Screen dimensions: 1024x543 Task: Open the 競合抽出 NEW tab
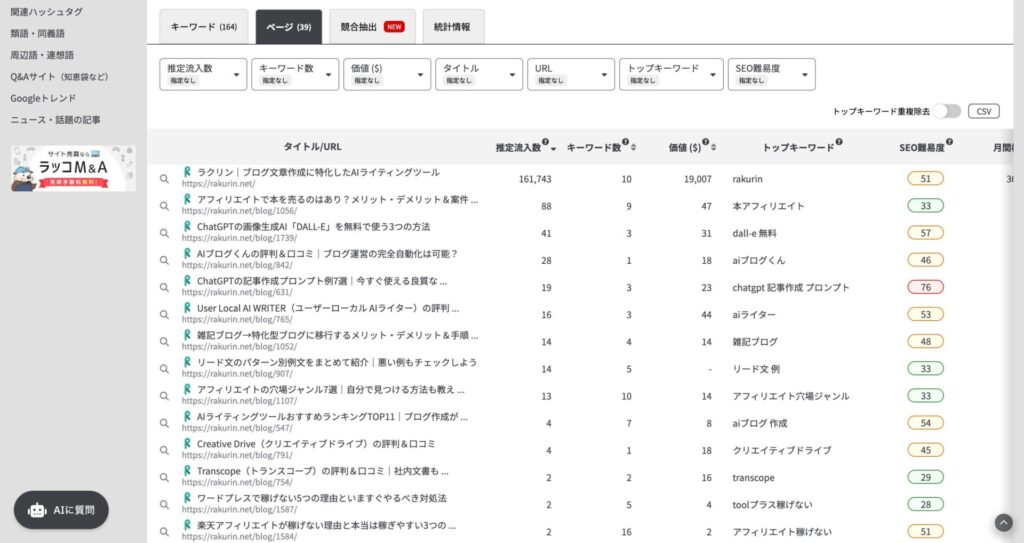tap(372, 27)
